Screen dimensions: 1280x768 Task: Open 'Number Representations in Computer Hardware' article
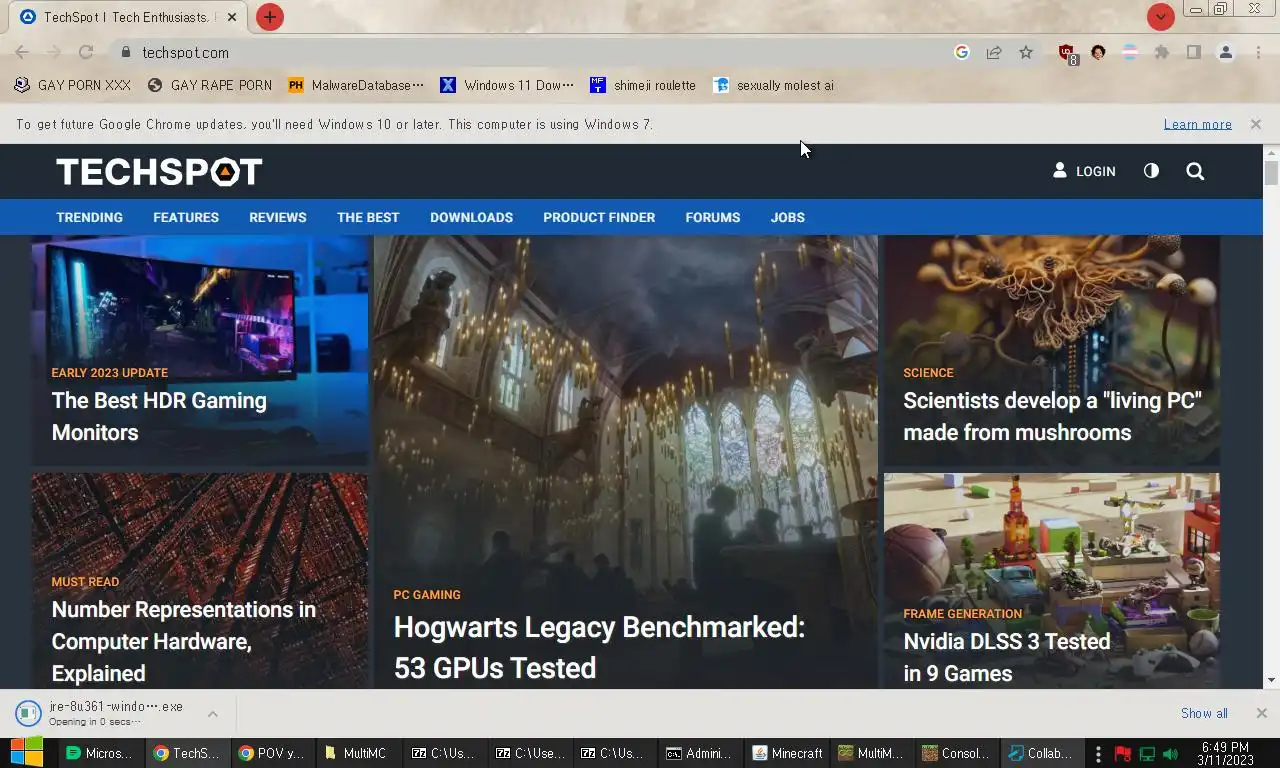[184, 641]
